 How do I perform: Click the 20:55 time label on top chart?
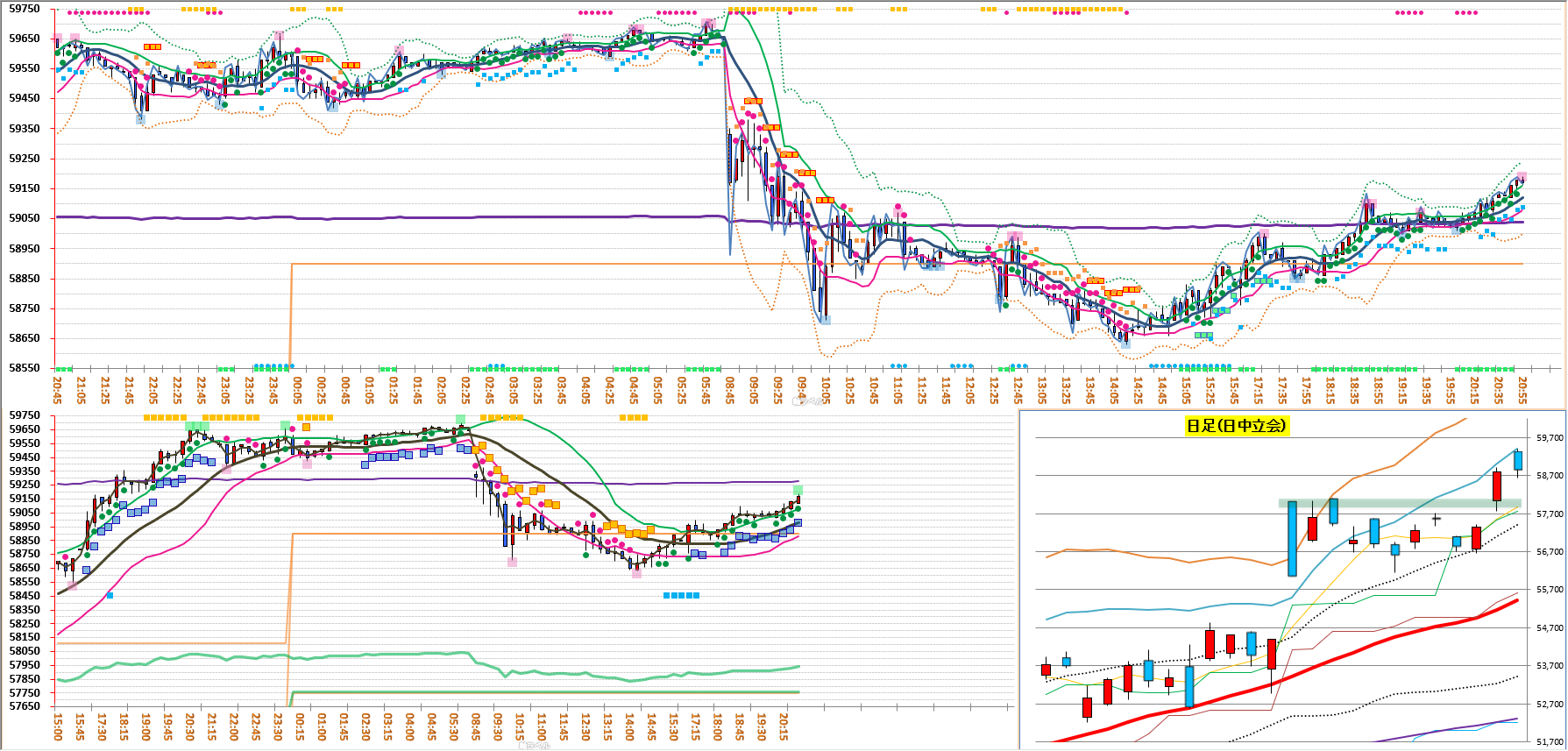(1522, 390)
